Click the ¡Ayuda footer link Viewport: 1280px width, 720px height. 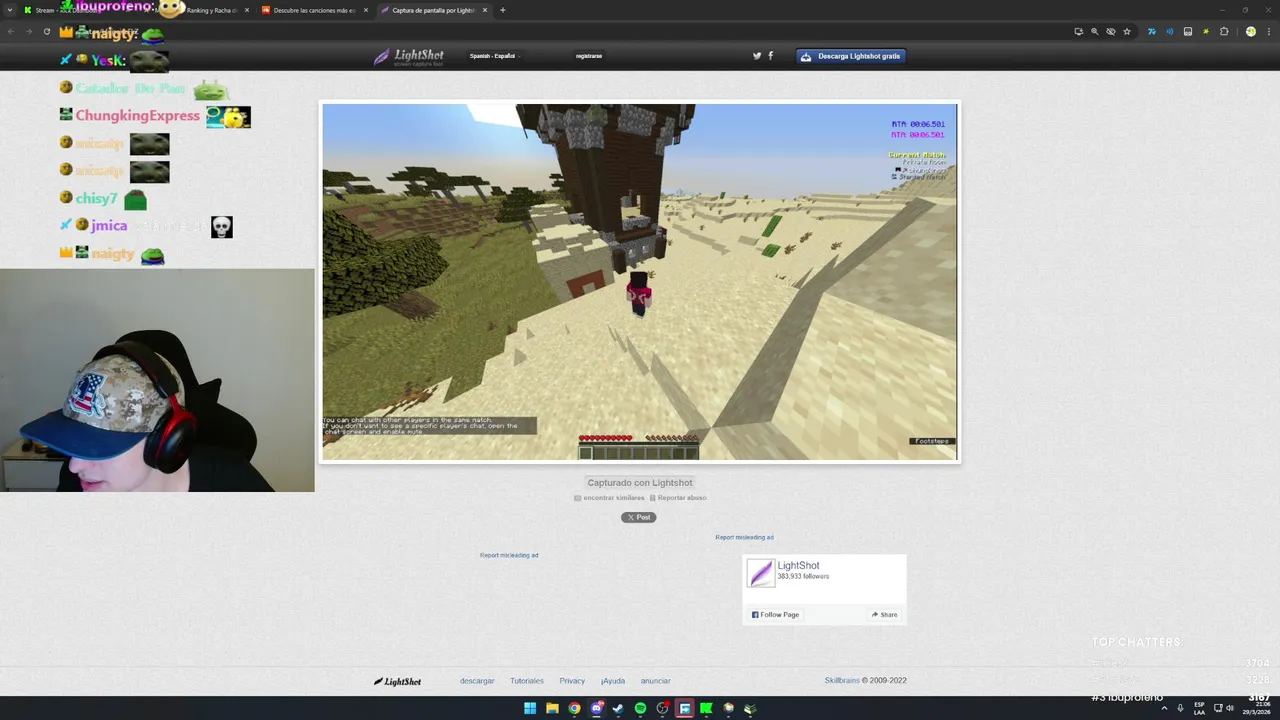[x=613, y=681]
